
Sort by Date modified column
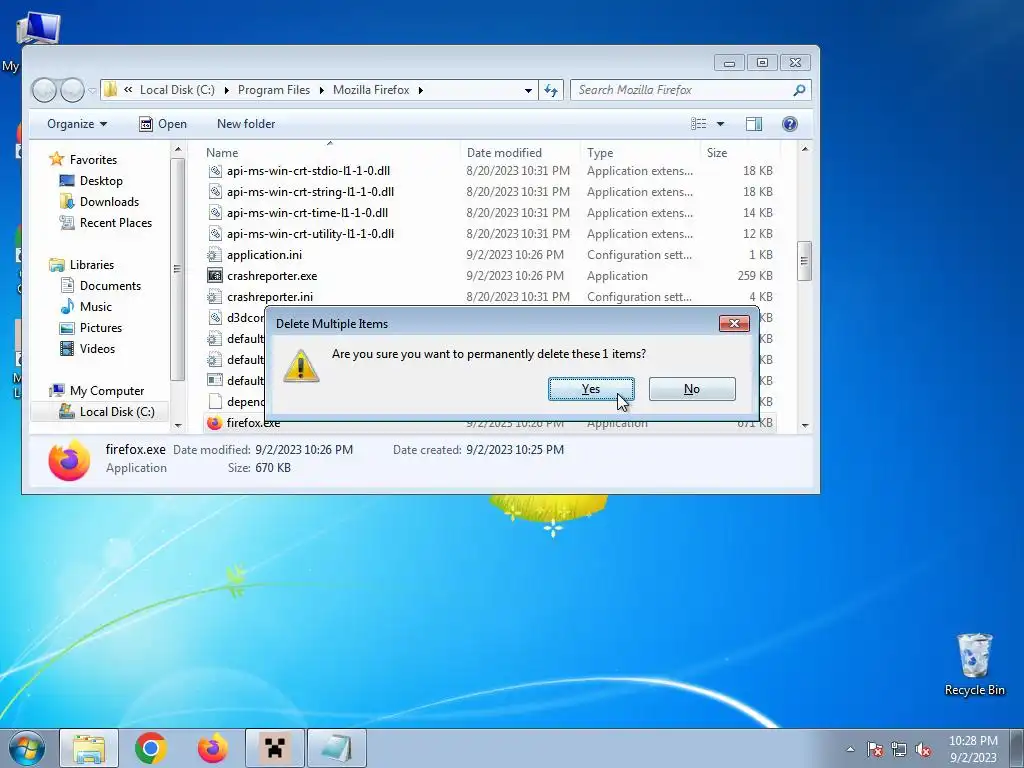coord(504,153)
